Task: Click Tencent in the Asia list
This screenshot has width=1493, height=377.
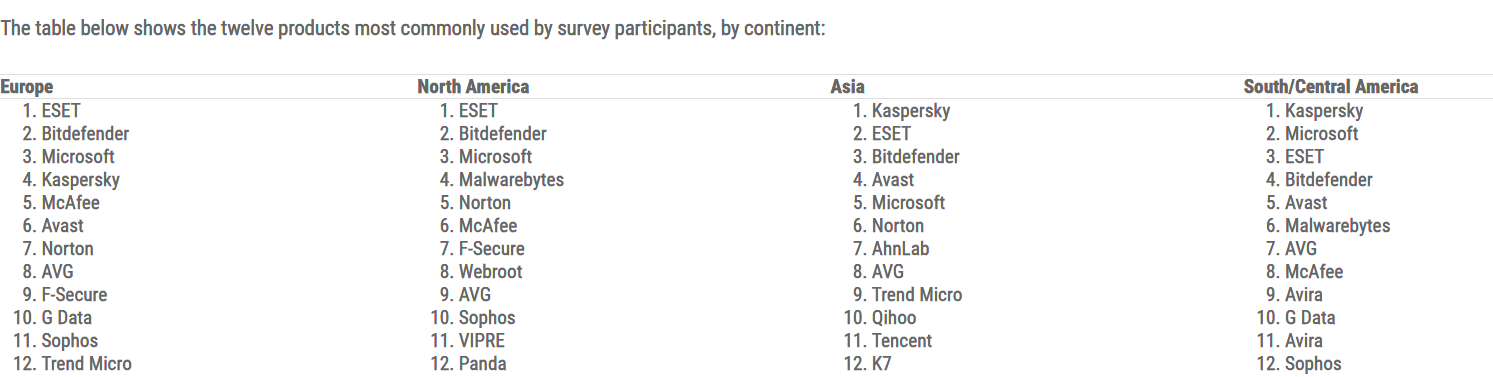Action: click(x=902, y=341)
